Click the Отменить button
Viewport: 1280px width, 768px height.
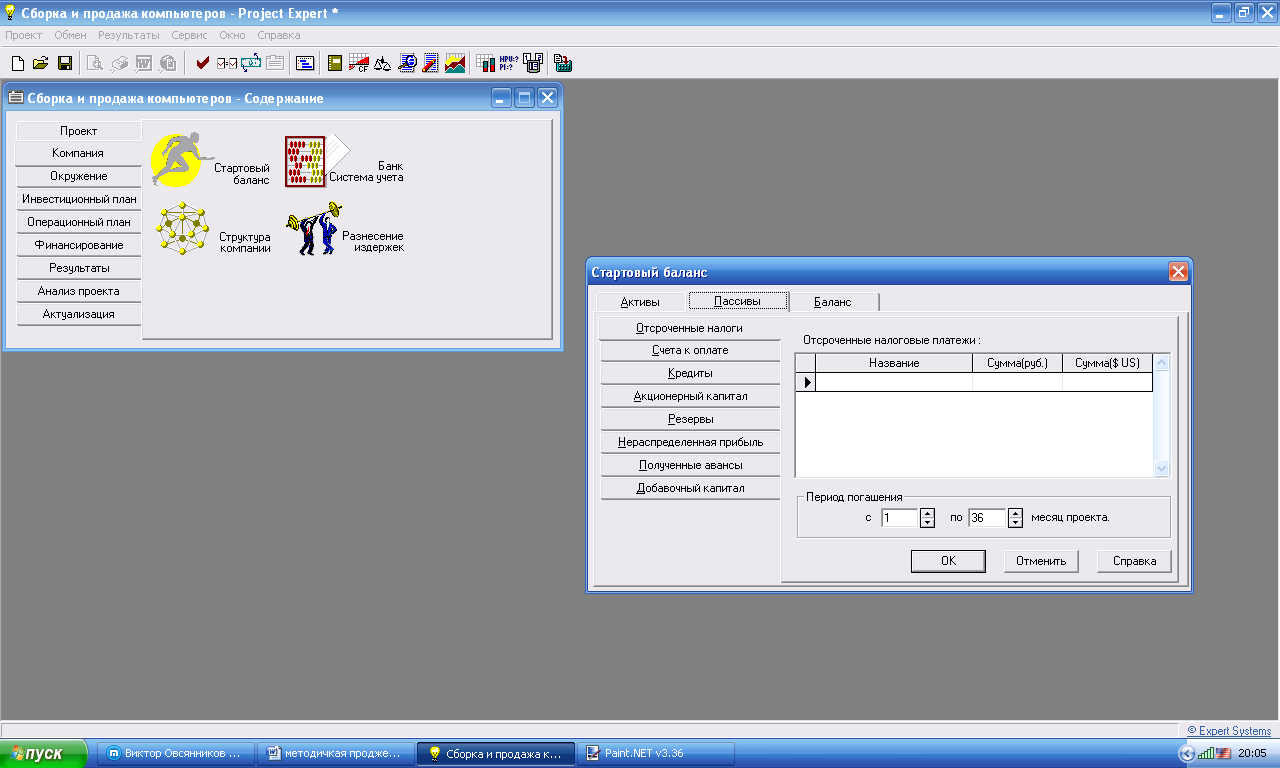point(1041,561)
